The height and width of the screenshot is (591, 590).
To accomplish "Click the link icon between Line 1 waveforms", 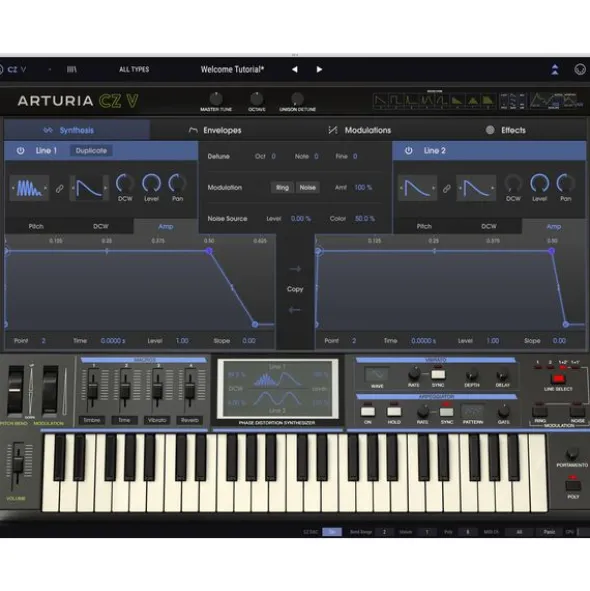I will [x=60, y=188].
